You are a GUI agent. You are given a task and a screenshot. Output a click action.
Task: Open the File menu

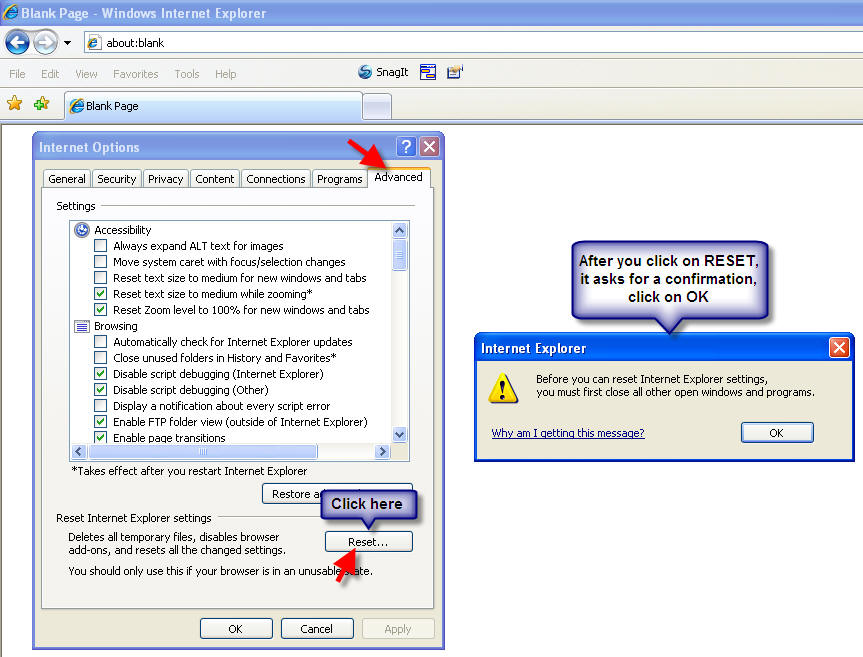click(17, 74)
